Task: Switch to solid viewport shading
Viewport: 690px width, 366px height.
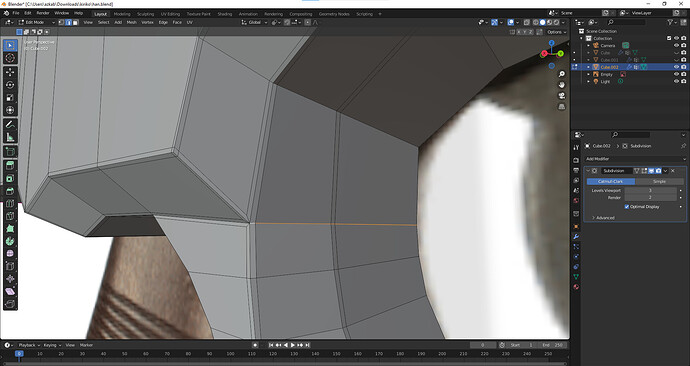Action: pos(543,22)
